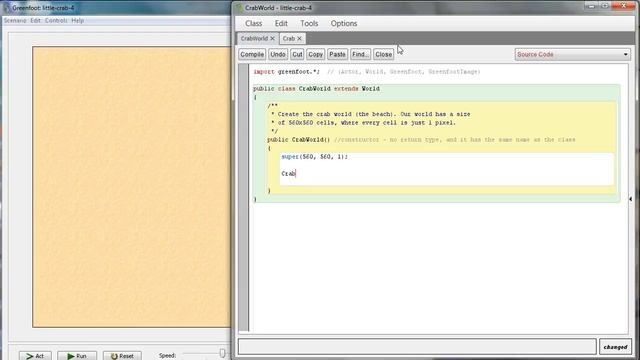Click the Speed slider handle
The image size is (640, 360).
(222, 353)
